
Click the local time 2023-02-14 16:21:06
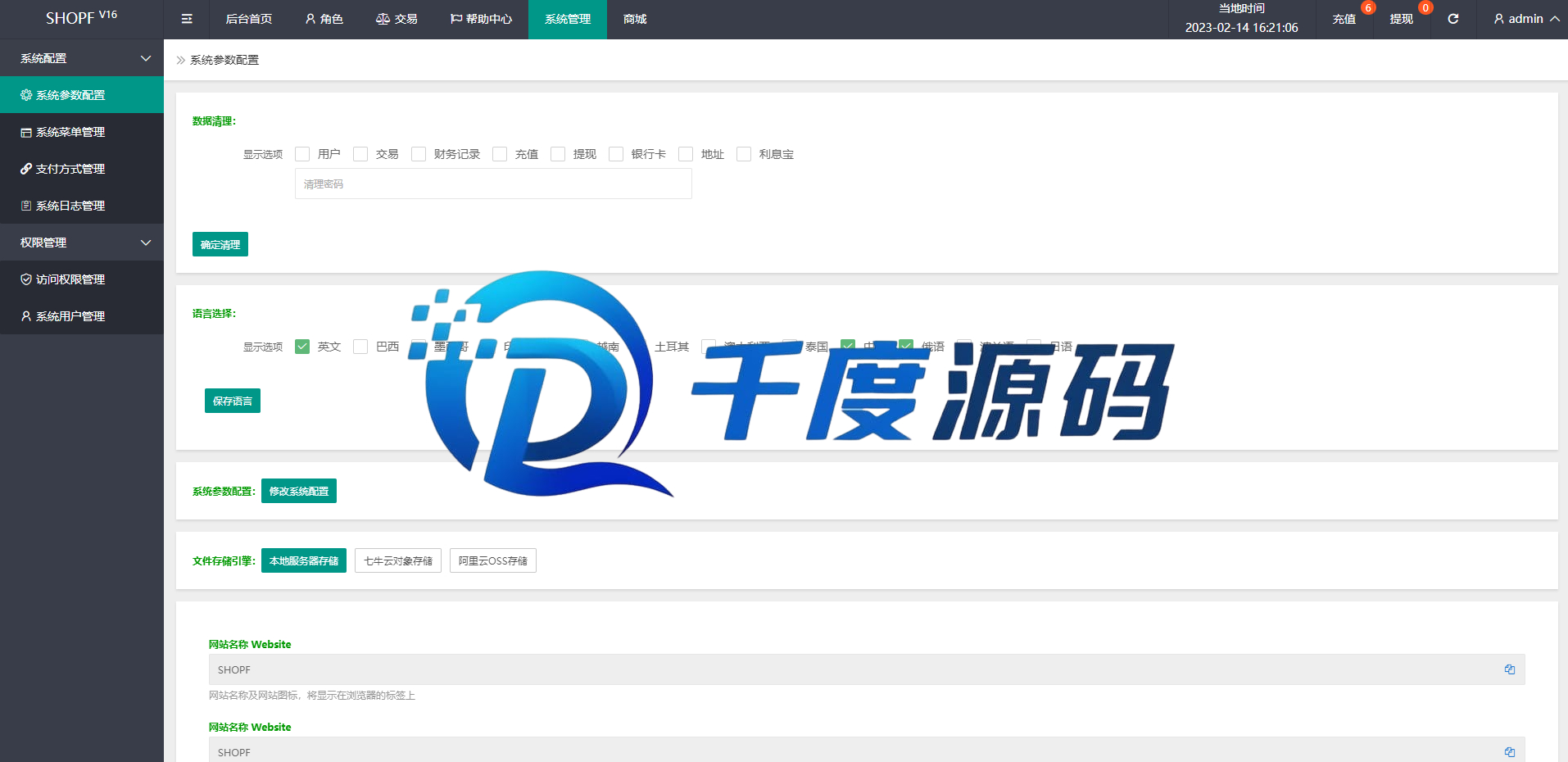click(1241, 28)
